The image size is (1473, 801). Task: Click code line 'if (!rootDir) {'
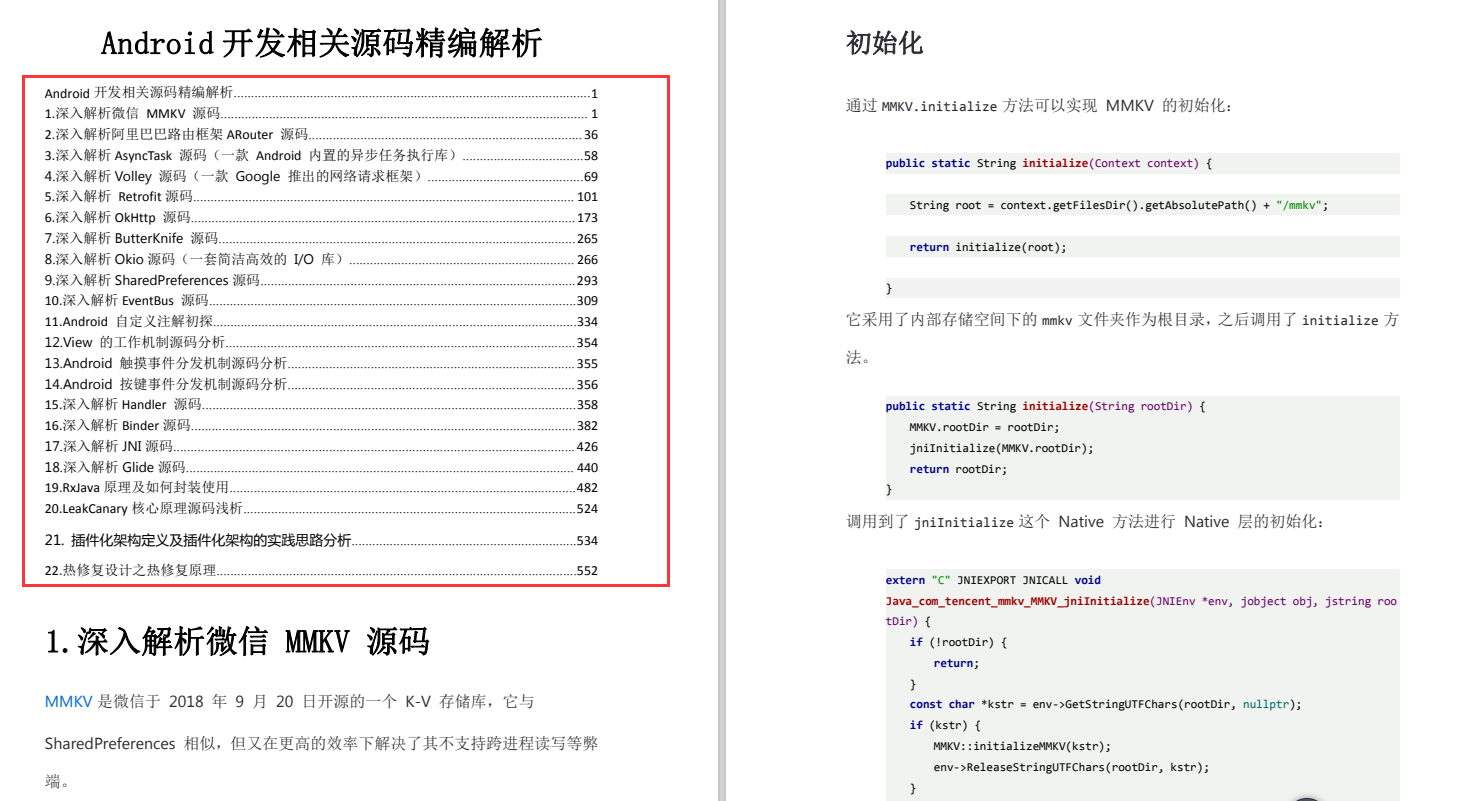[x=958, y=642]
